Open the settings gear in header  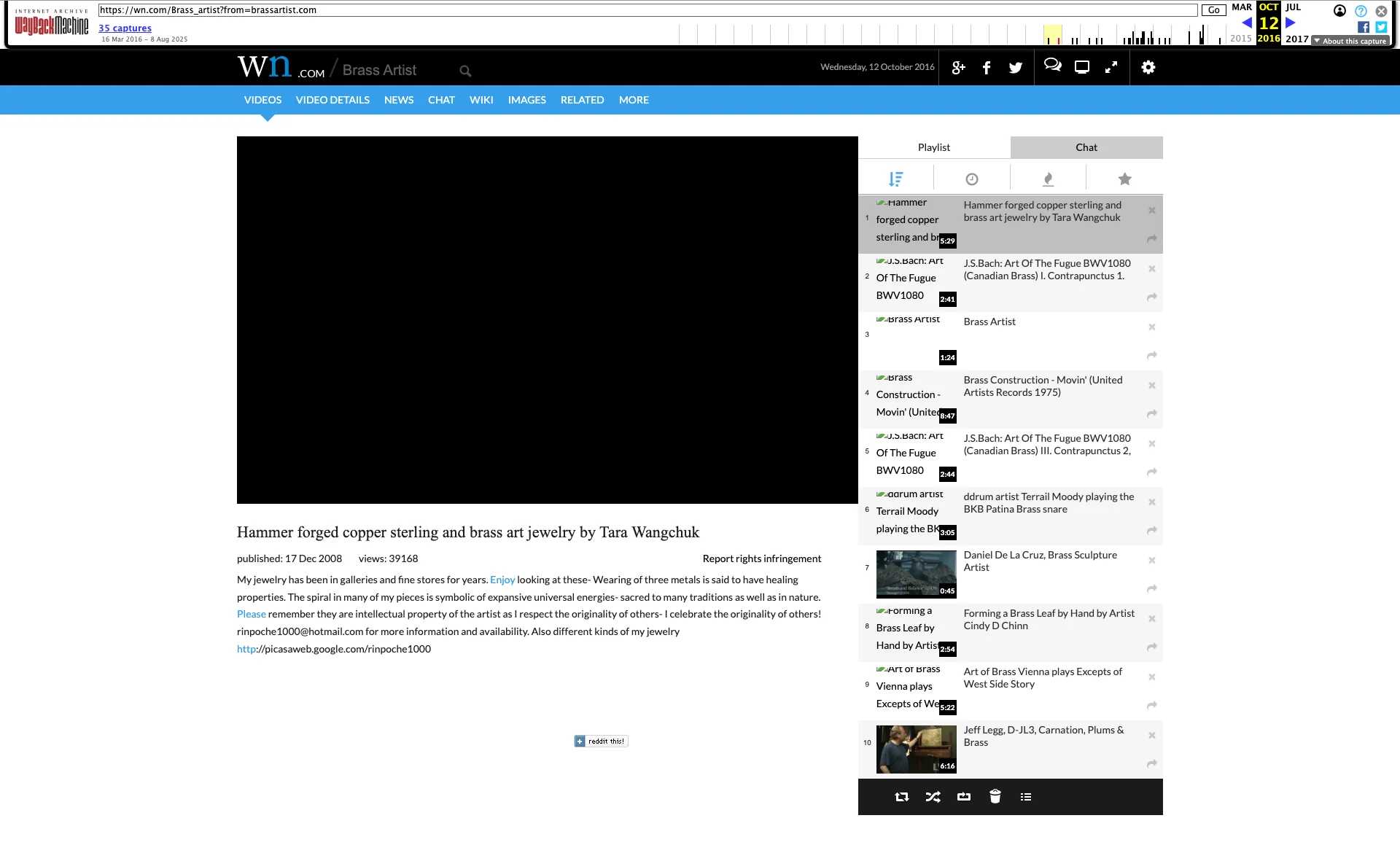1148,67
